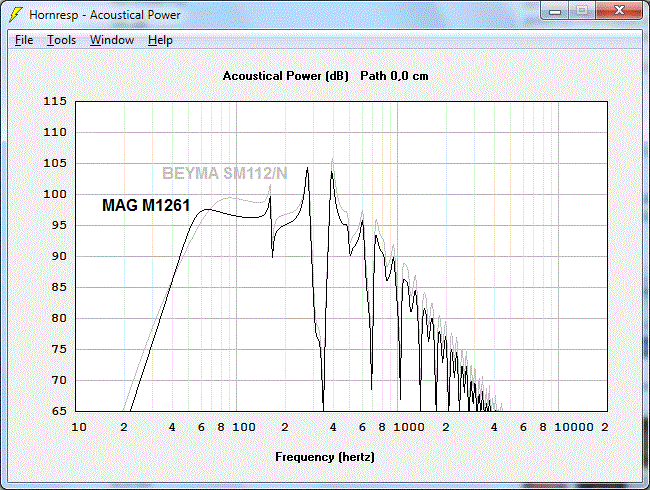Click the MAG M1261 curve label
This screenshot has height=490, width=650.
pos(146,205)
